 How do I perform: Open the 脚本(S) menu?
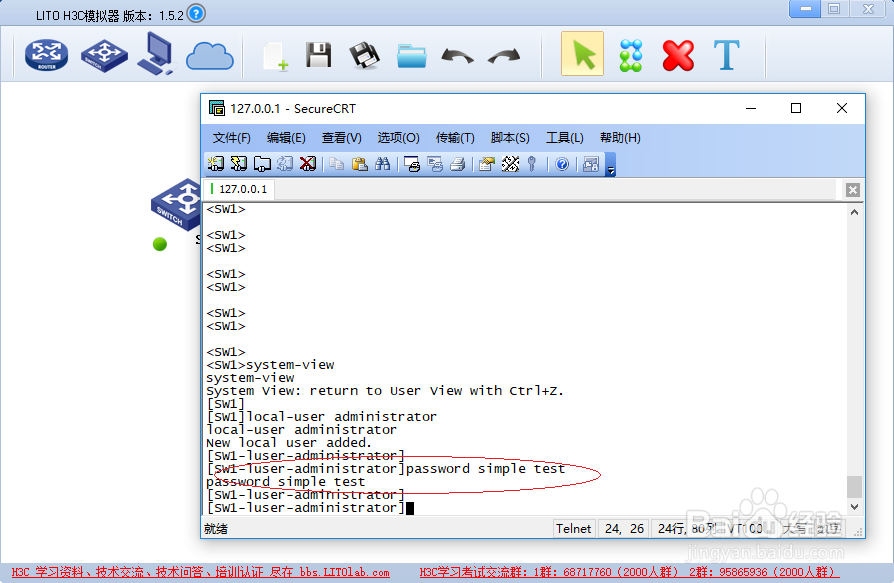point(510,137)
